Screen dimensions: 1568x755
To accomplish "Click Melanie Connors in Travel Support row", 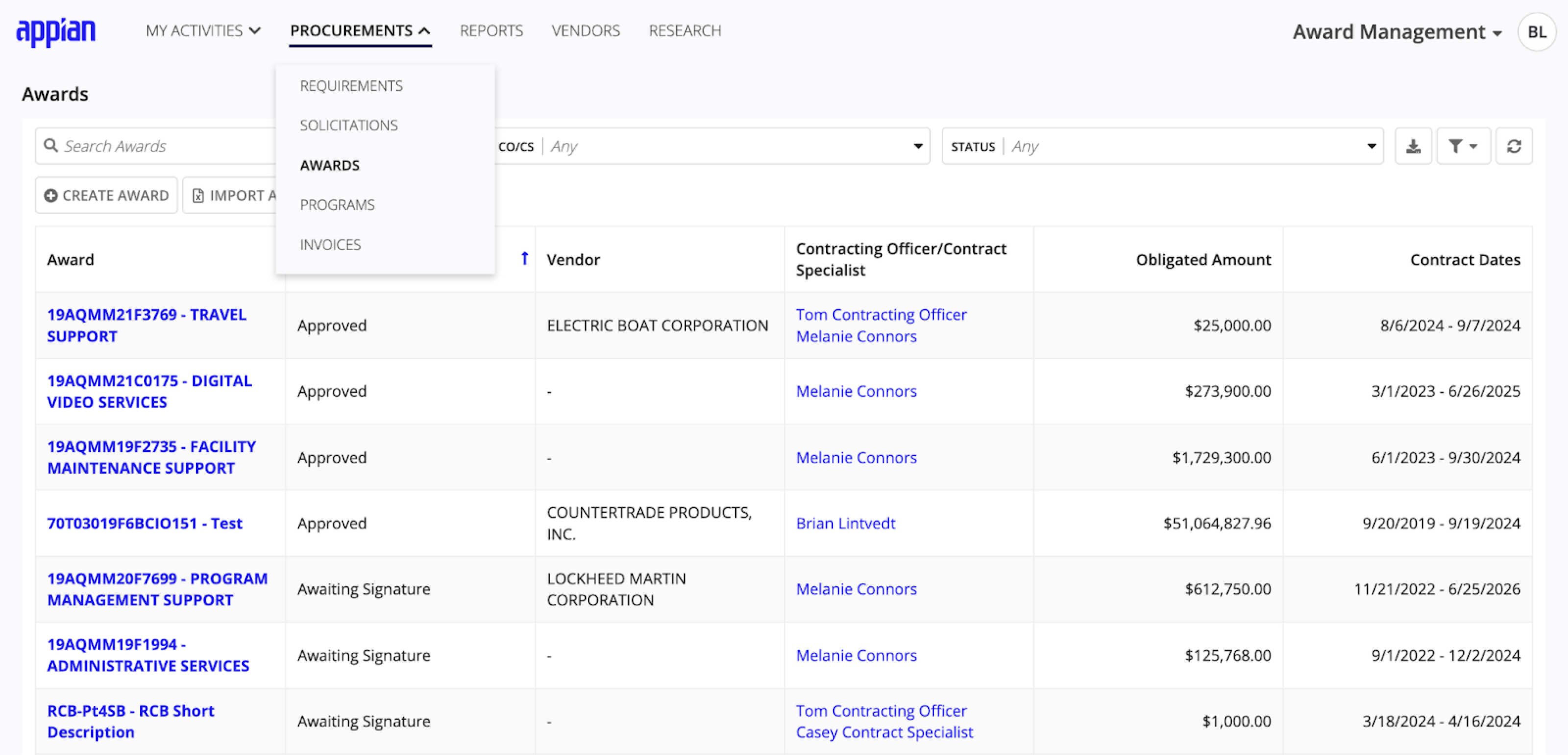I will point(857,336).
